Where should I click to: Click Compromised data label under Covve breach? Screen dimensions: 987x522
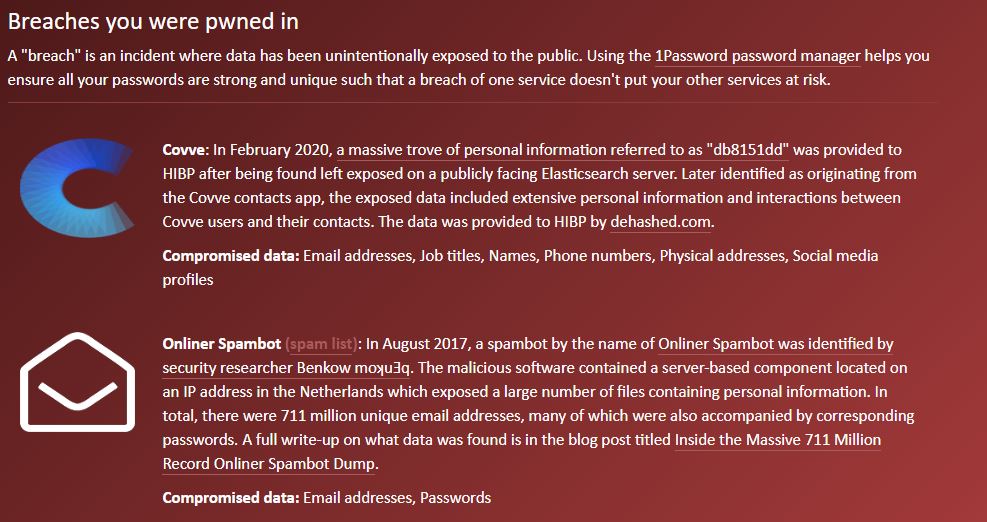pyautogui.click(x=231, y=256)
